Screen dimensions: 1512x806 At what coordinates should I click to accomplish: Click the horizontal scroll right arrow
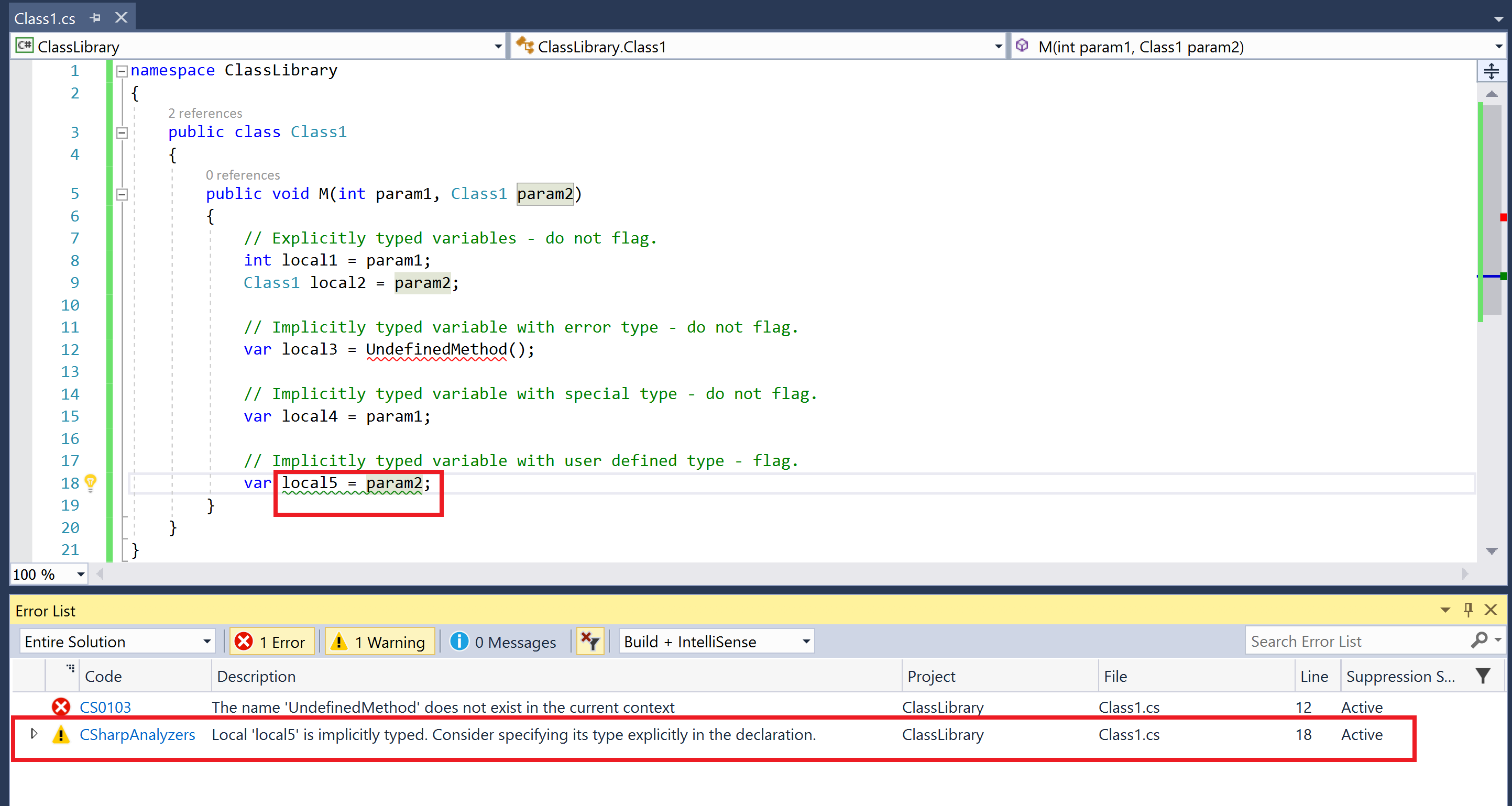click(x=1465, y=573)
